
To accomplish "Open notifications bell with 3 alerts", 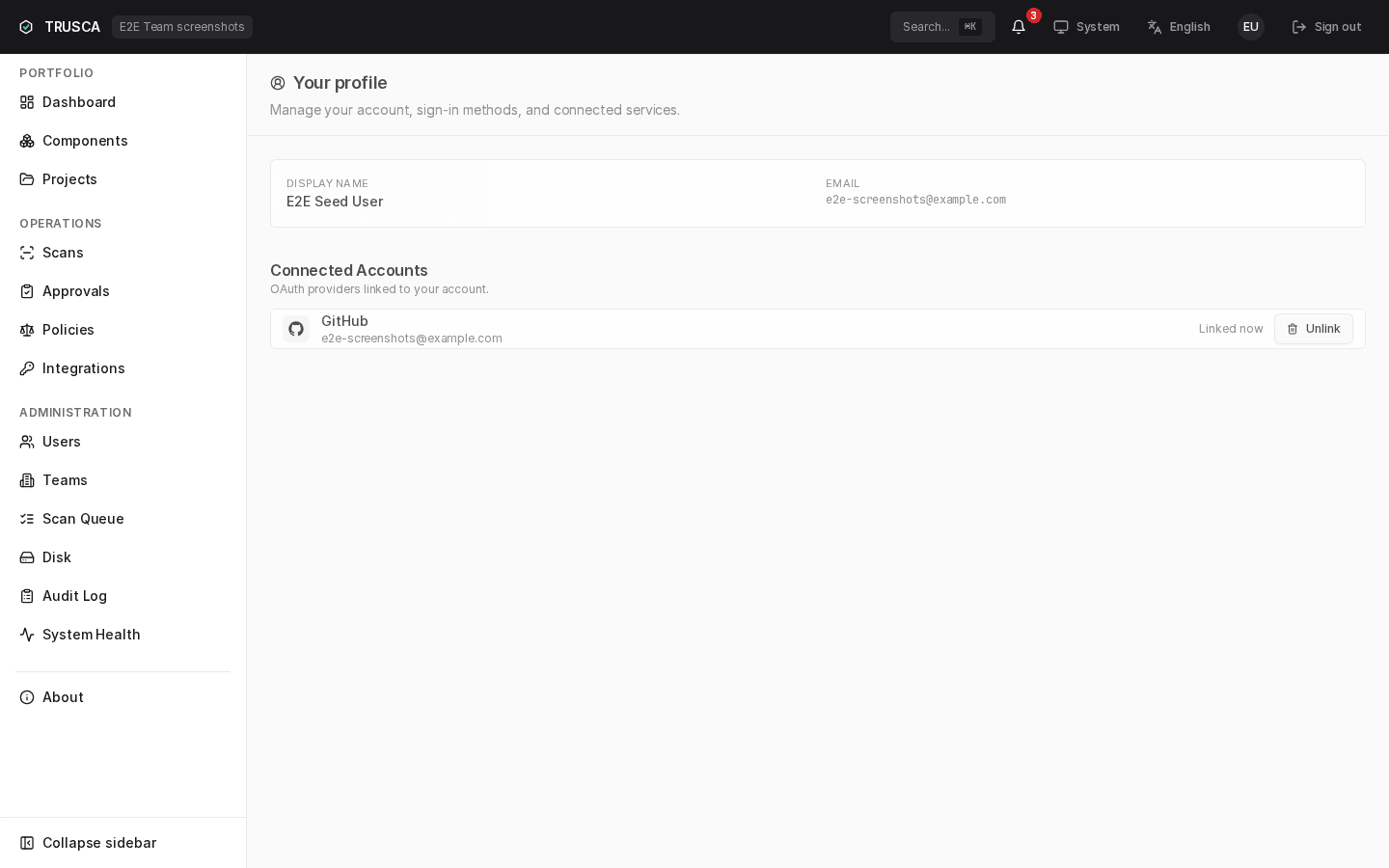I will coord(1019,27).
